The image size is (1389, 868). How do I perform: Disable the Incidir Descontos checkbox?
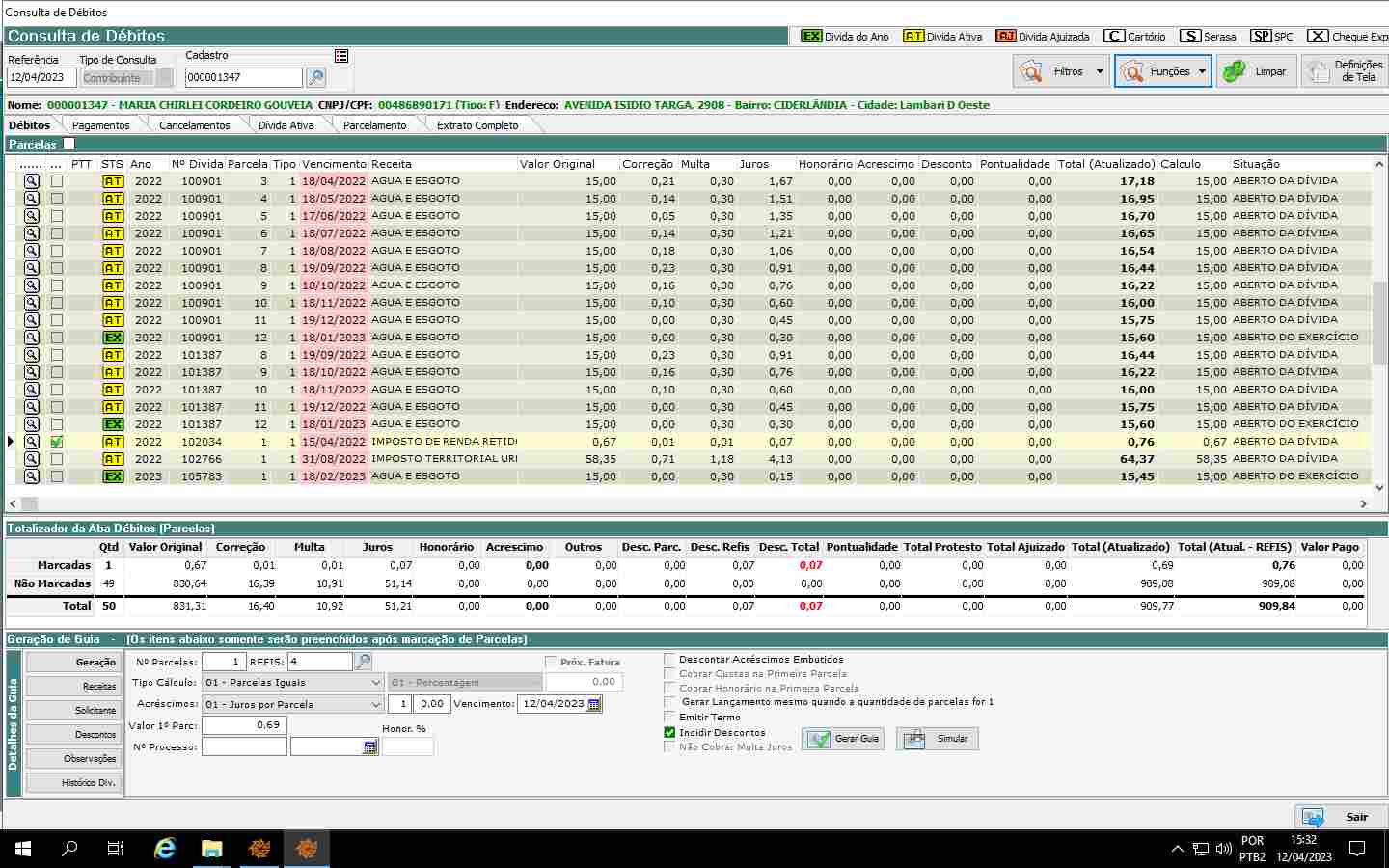(x=669, y=733)
